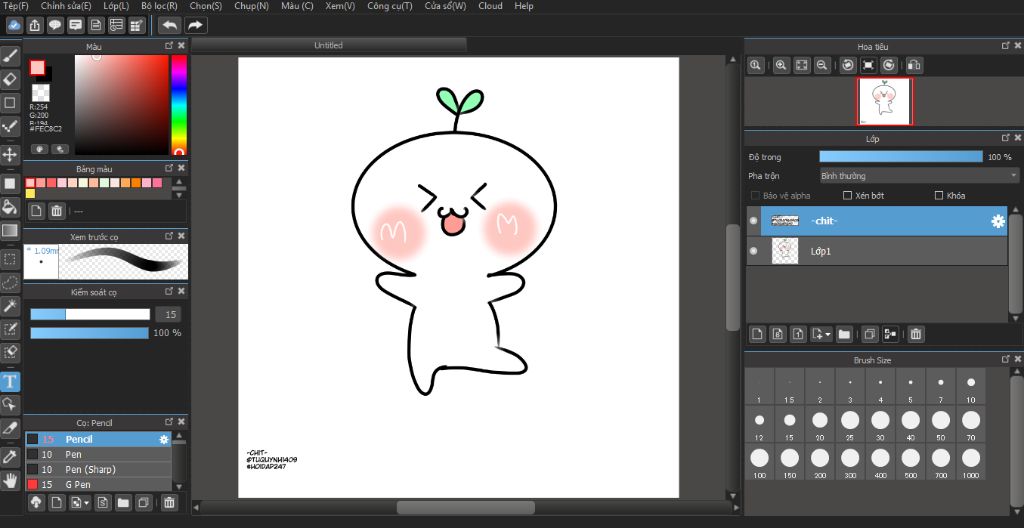The image size is (1024, 528).
Task: Add a new layer folder
Action: pyautogui.click(x=844, y=334)
